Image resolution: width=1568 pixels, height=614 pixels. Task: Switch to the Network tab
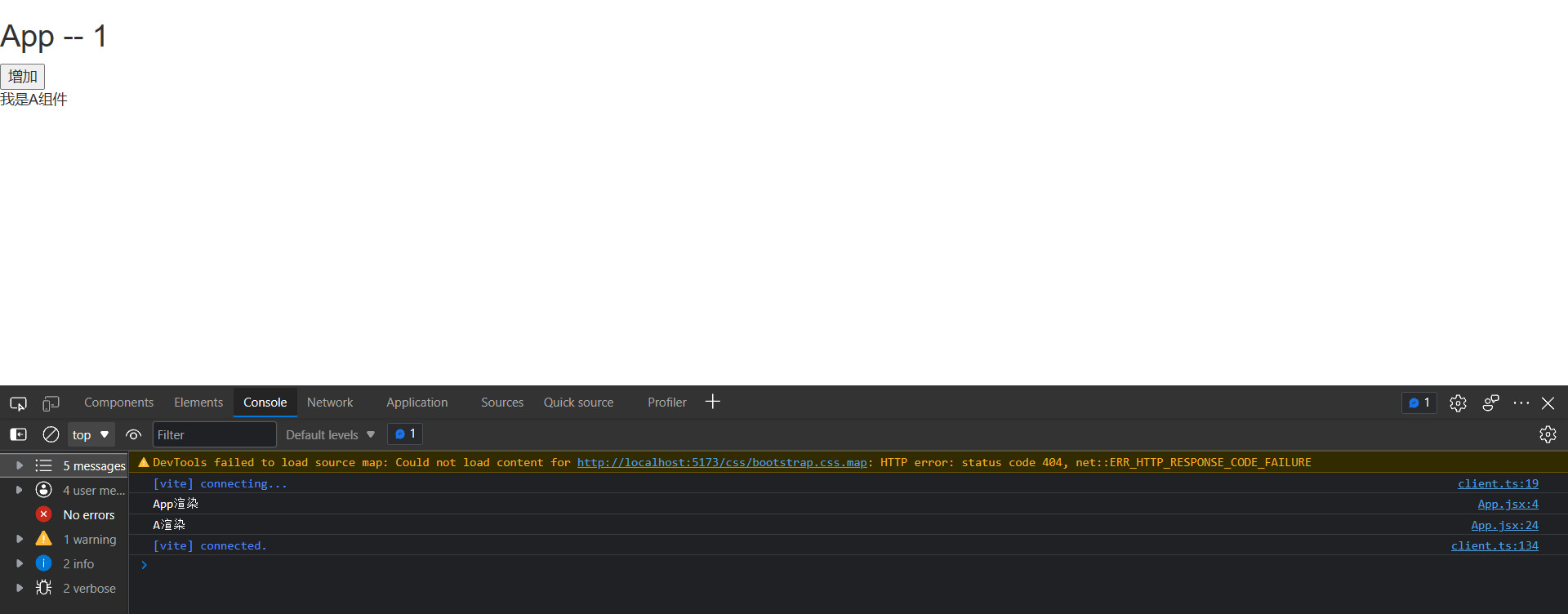pyautogui.click(x=330, y=403)
